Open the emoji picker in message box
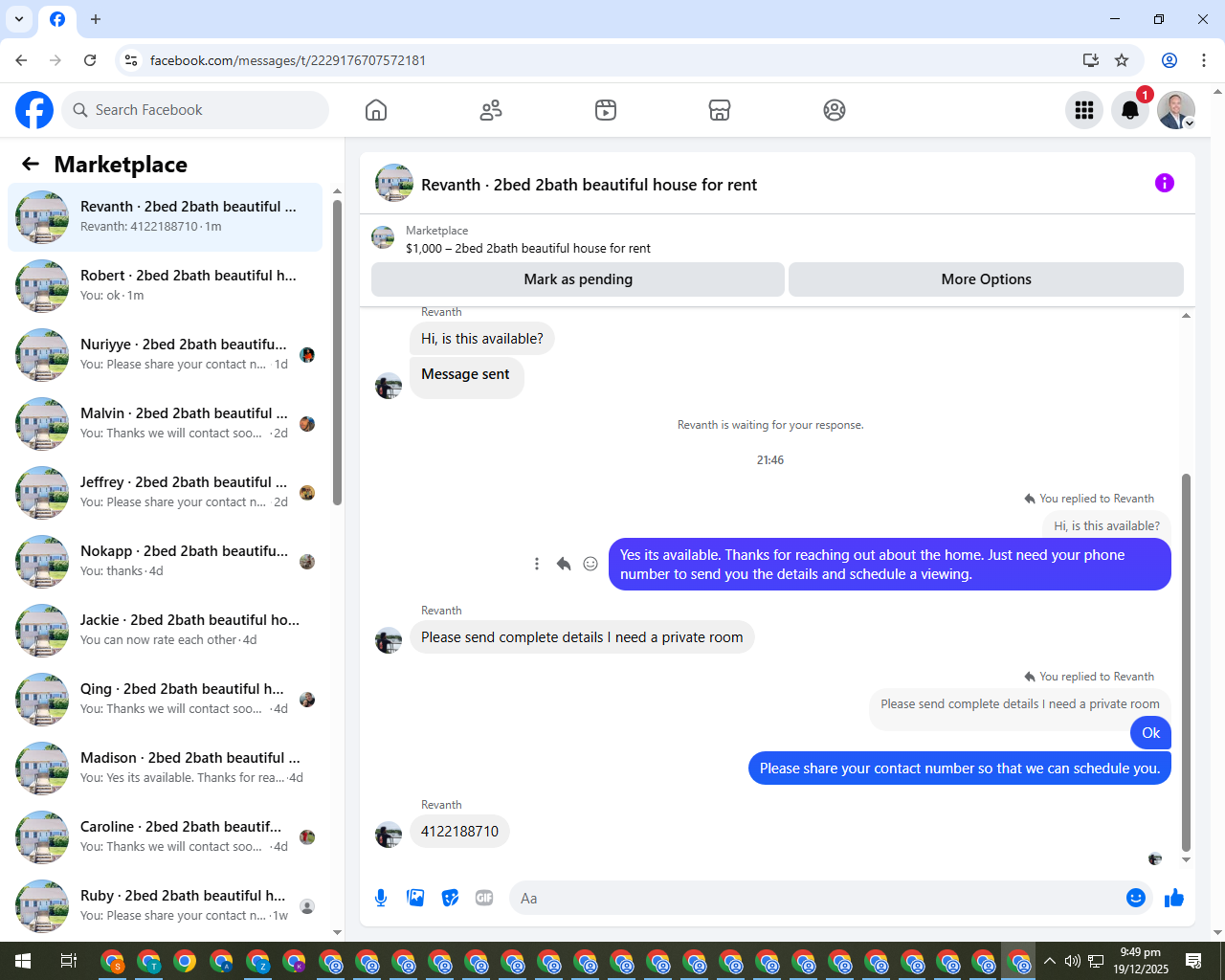The width and height of the screenshot is (1225, 980). coord(1136,898)
